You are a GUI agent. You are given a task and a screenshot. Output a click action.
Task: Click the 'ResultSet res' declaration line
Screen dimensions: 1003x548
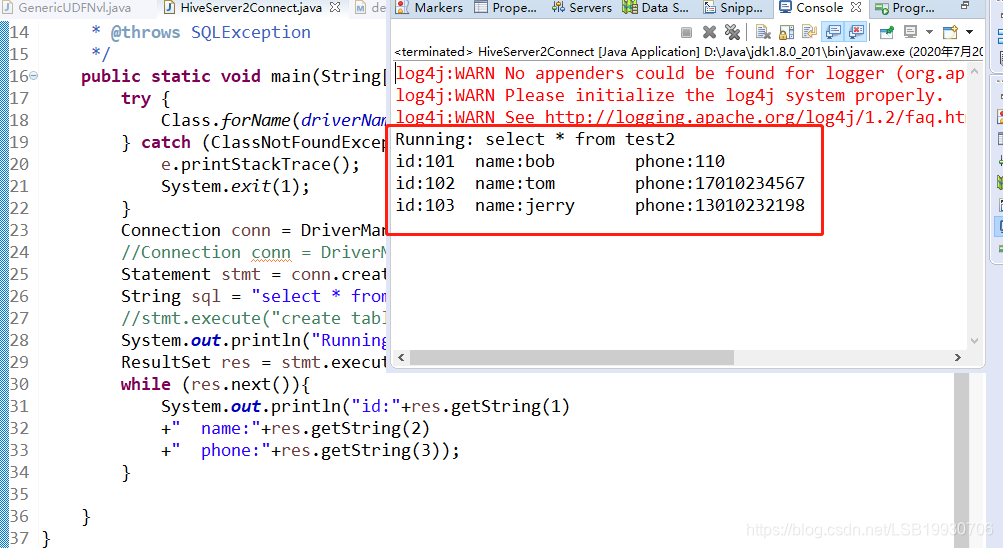click(254, 362)
